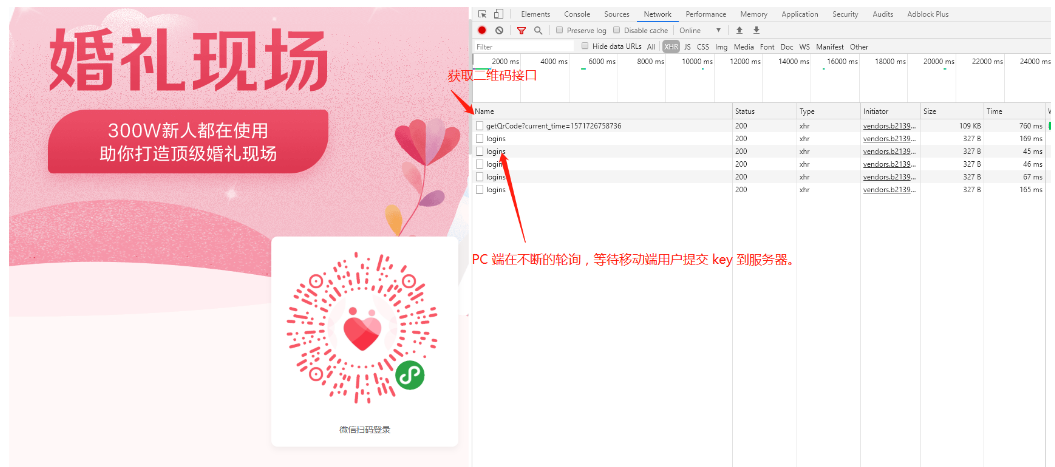Filter requests by CSS type
The height and width of the screenshot is (467, 1055).
[x=702, y=47]
